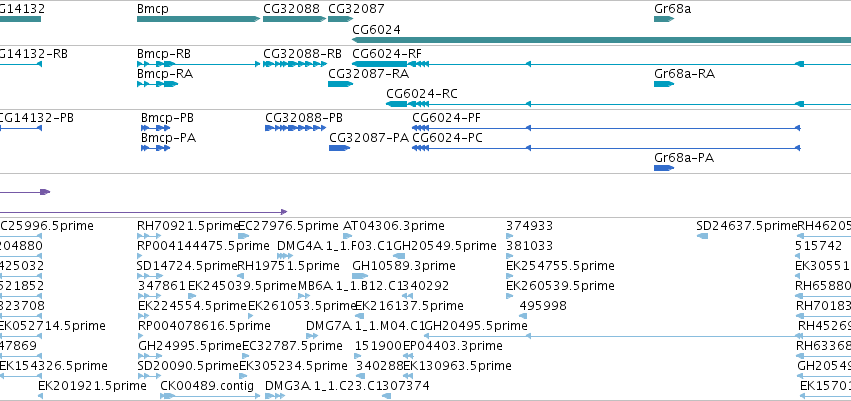Select the Bmcp-PB protein label
This screenshot has width=851, height=401.
click(x=167, y=118)
